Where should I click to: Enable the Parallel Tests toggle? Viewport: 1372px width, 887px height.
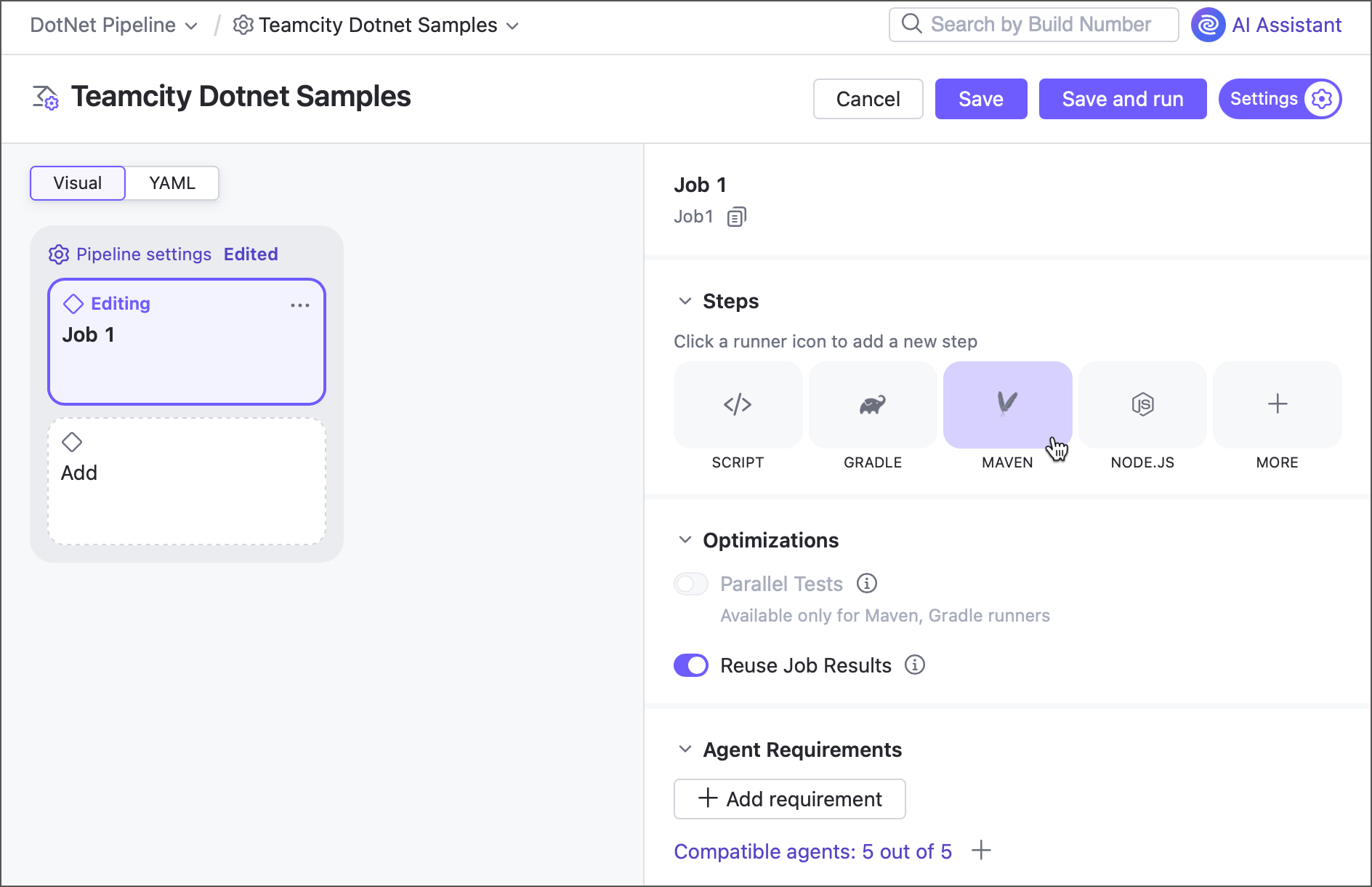click(x=690, y=583)
